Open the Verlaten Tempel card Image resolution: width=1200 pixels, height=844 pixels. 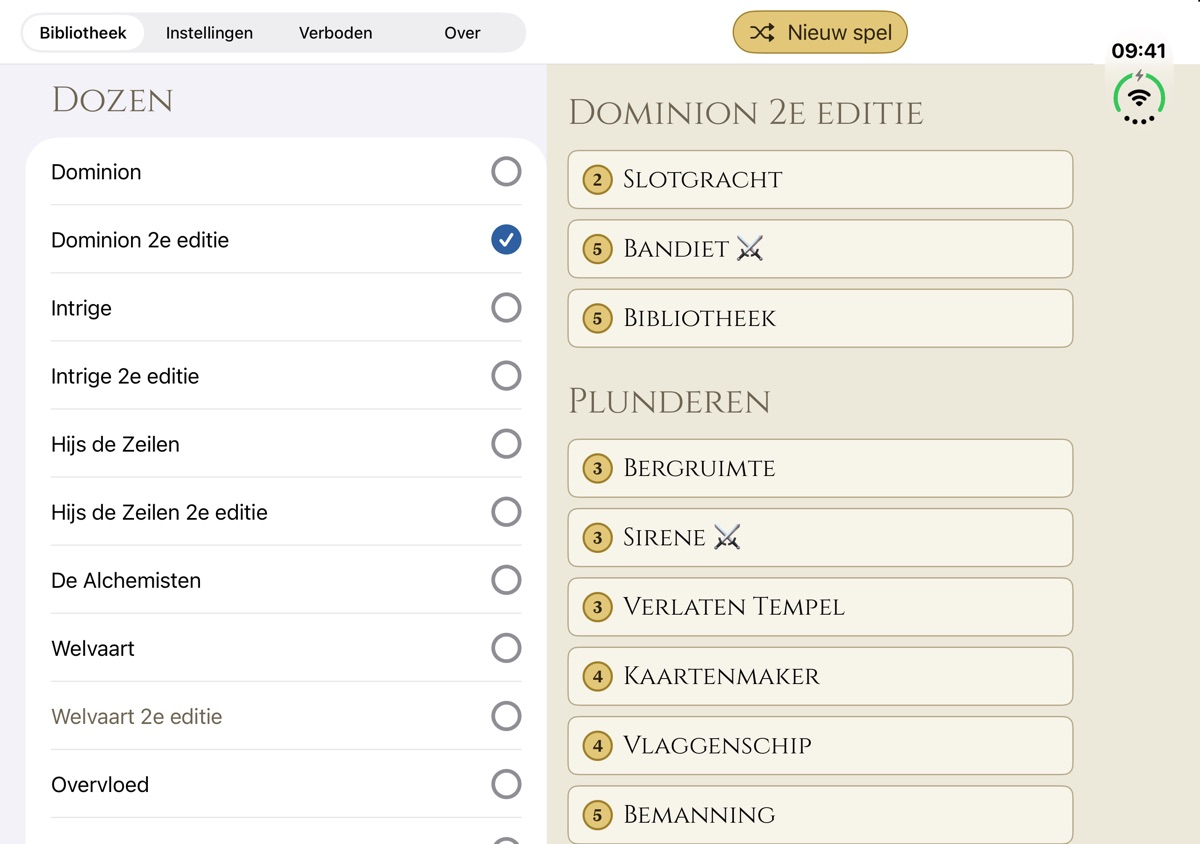[820, 607]
